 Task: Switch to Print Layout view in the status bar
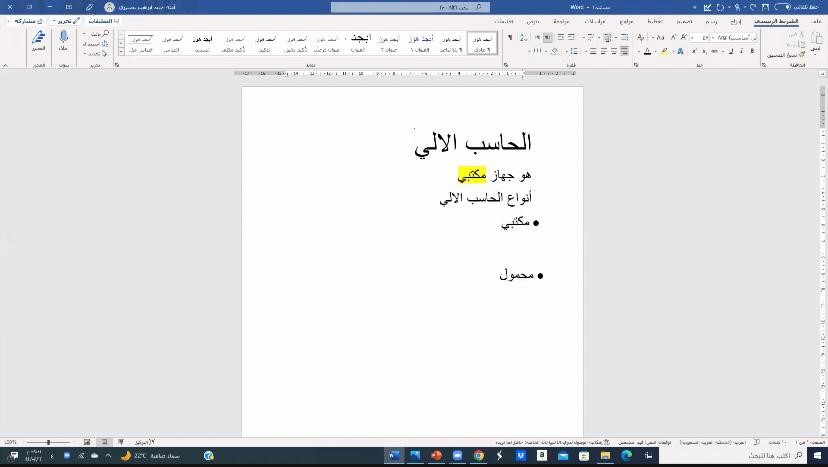pyautogui.click(x=105, y=442)
